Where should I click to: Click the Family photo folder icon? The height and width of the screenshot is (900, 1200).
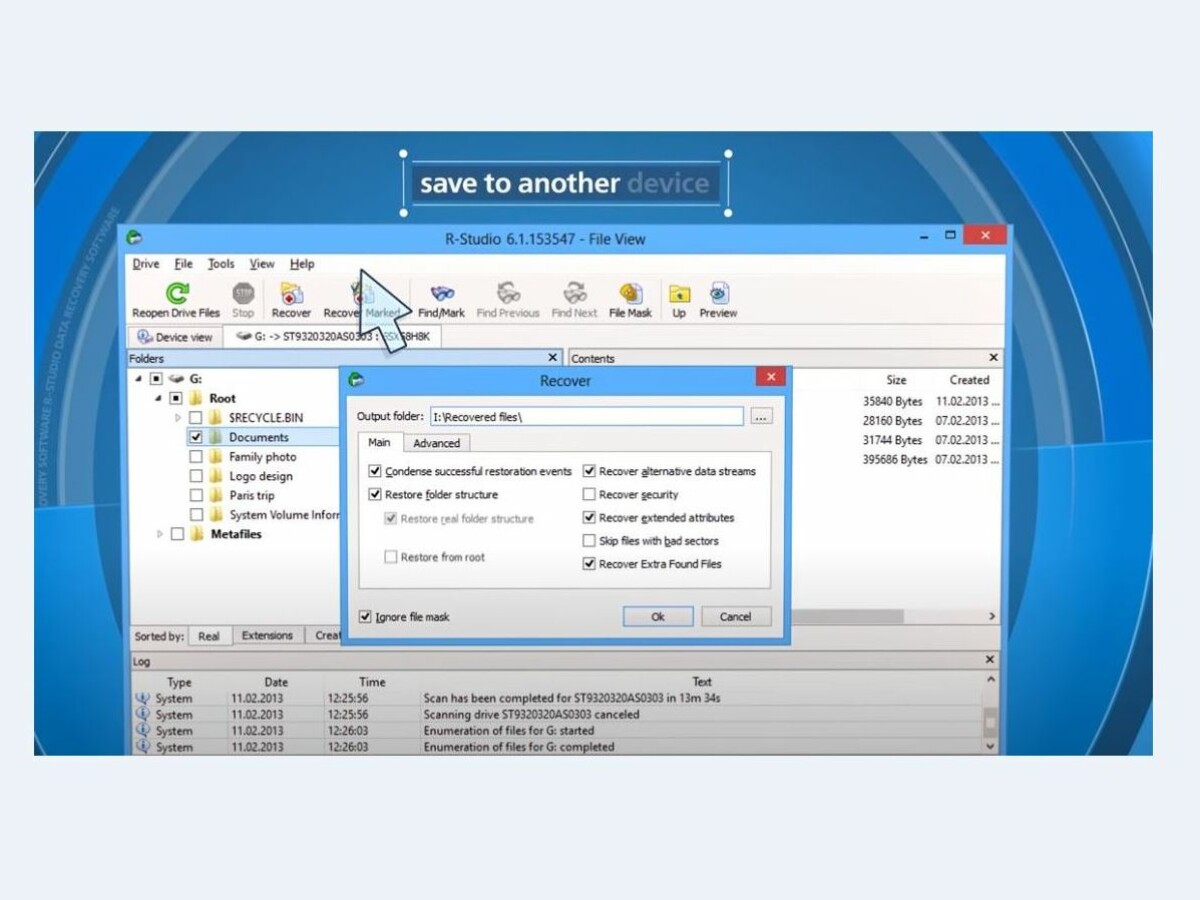(x=215, y=456)
